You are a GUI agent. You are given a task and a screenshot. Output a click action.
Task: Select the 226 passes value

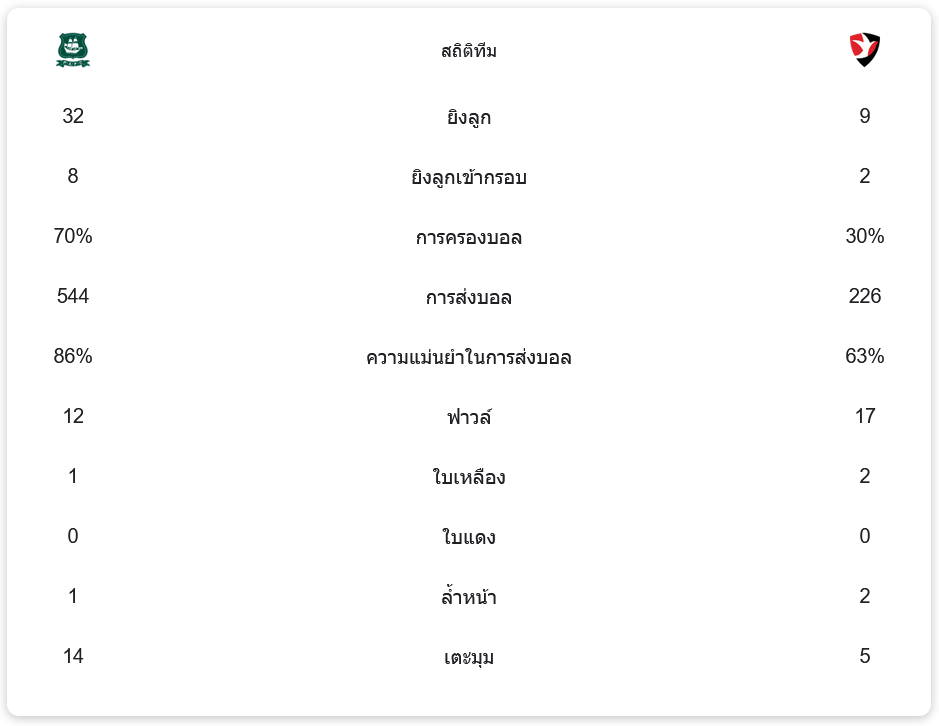pos(864,296)
